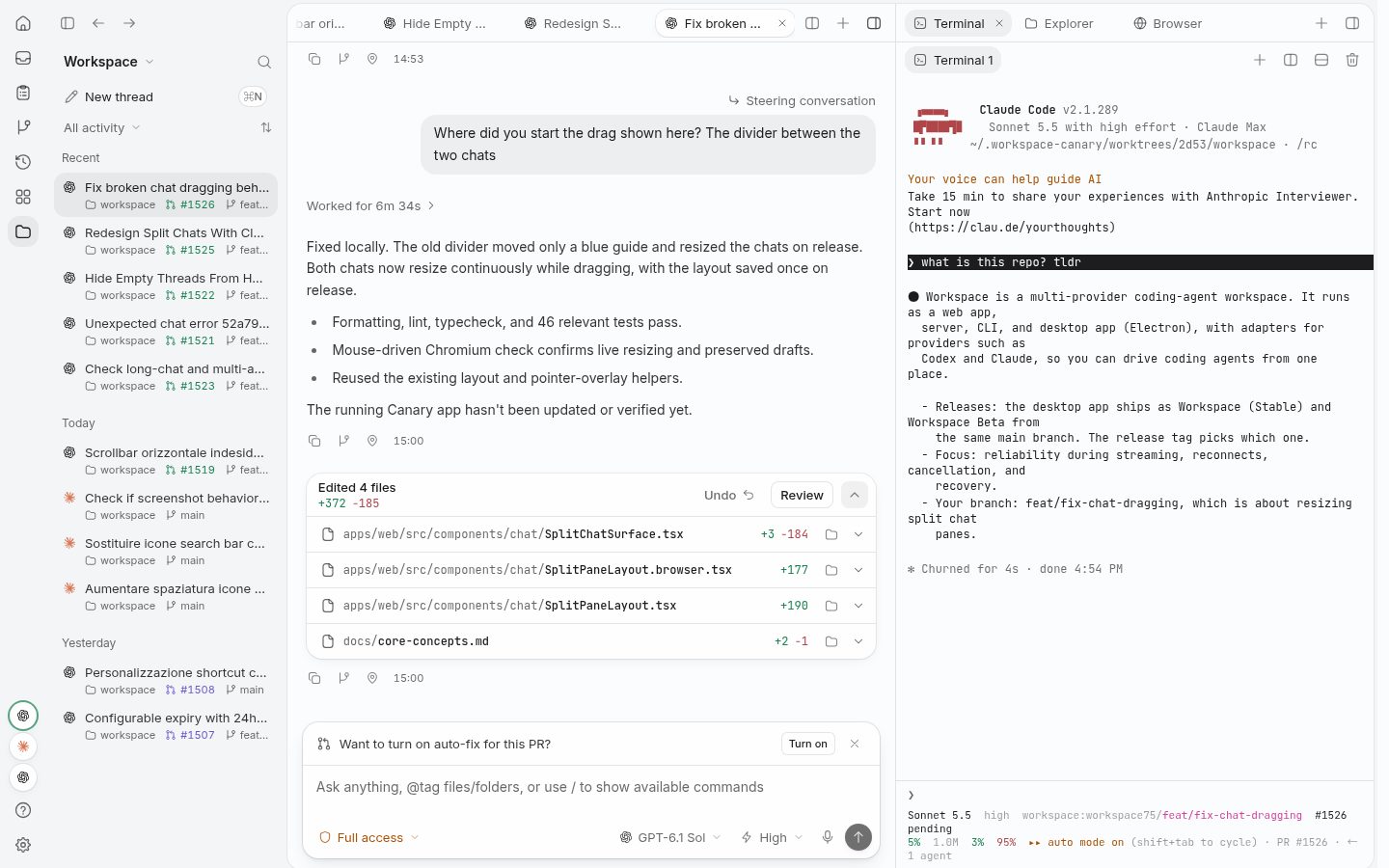The height and width of the screenshot is (868, 1389).
Task: Open the High effort dropdown
Action: (772, 837)
